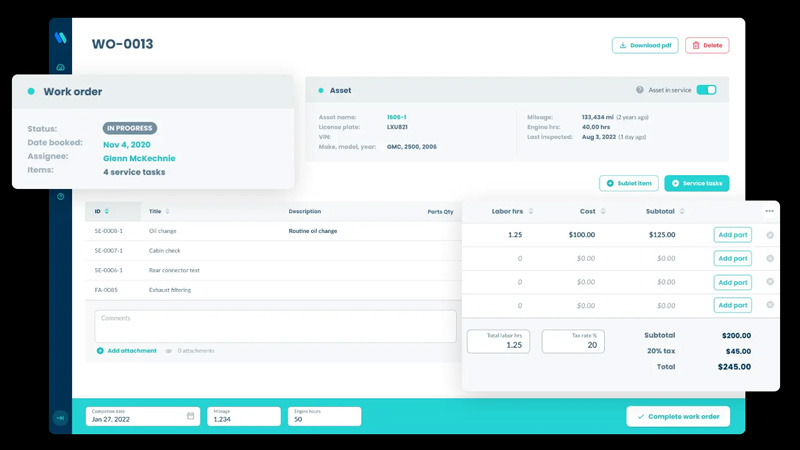Open the asset name link 1606-1

tap(397, 117)
